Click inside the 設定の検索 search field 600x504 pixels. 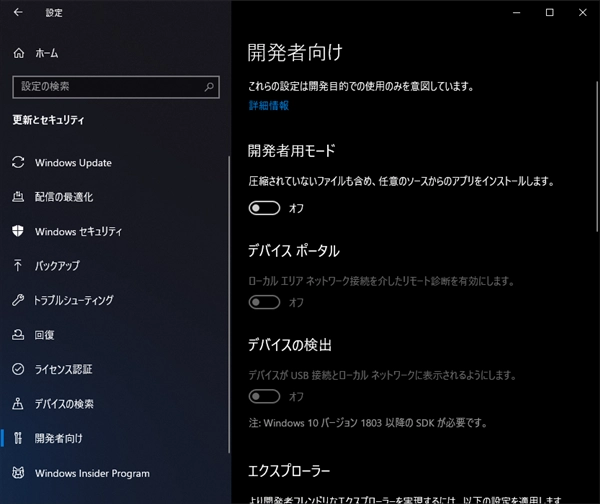tap(116, 87)
